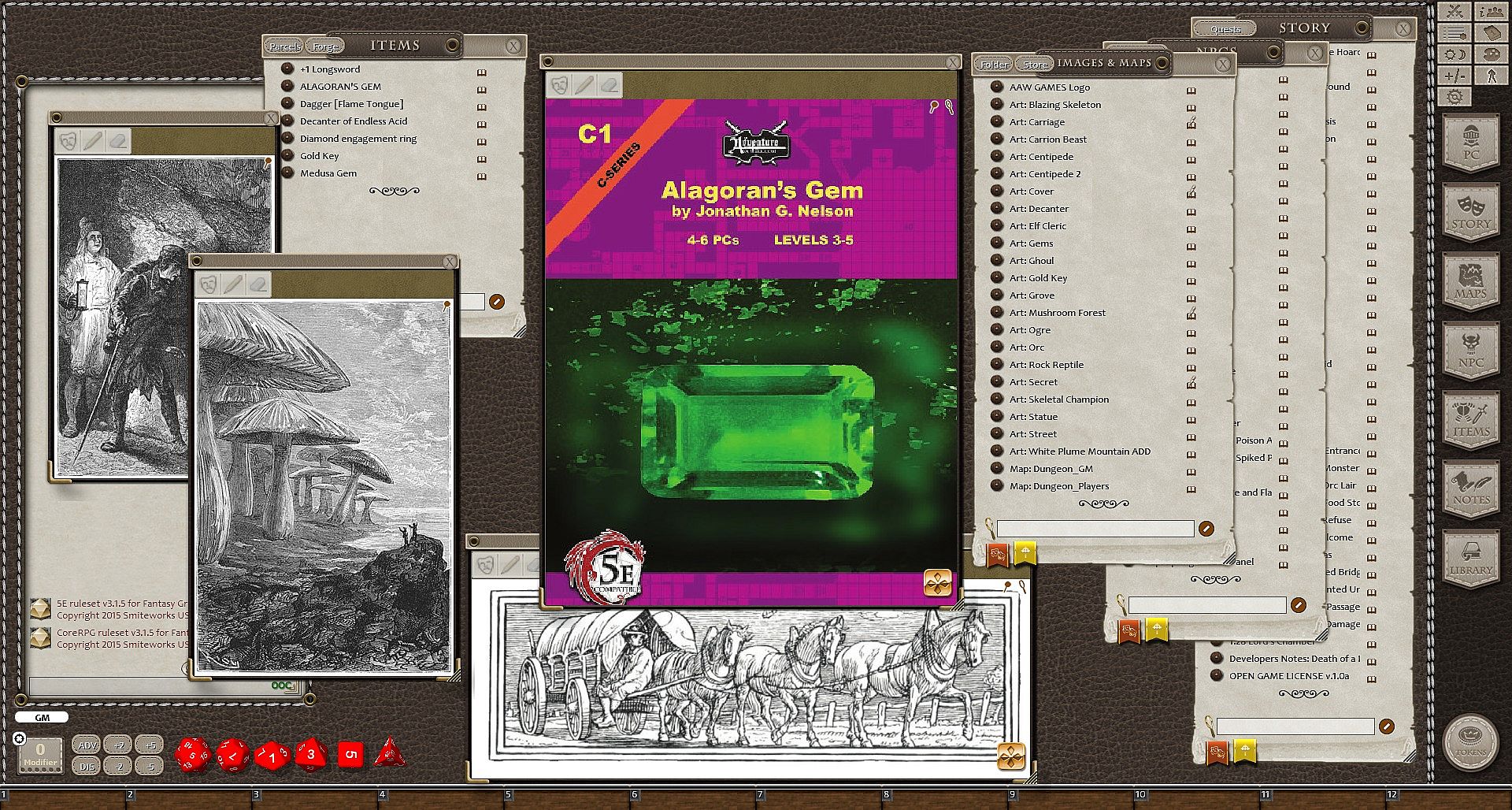
Task: Click the red d20 die
Action: [192, 755]
